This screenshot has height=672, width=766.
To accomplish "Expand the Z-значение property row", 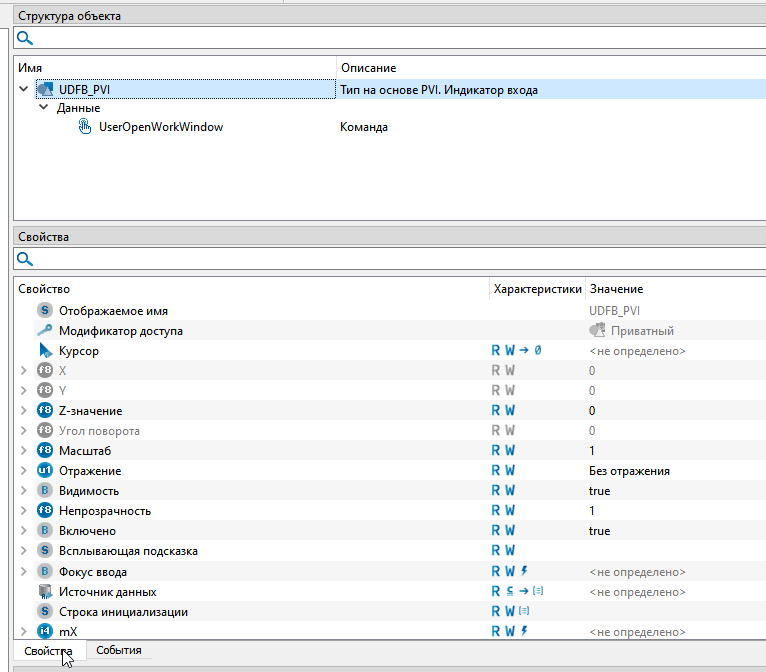I will (24, 411).
